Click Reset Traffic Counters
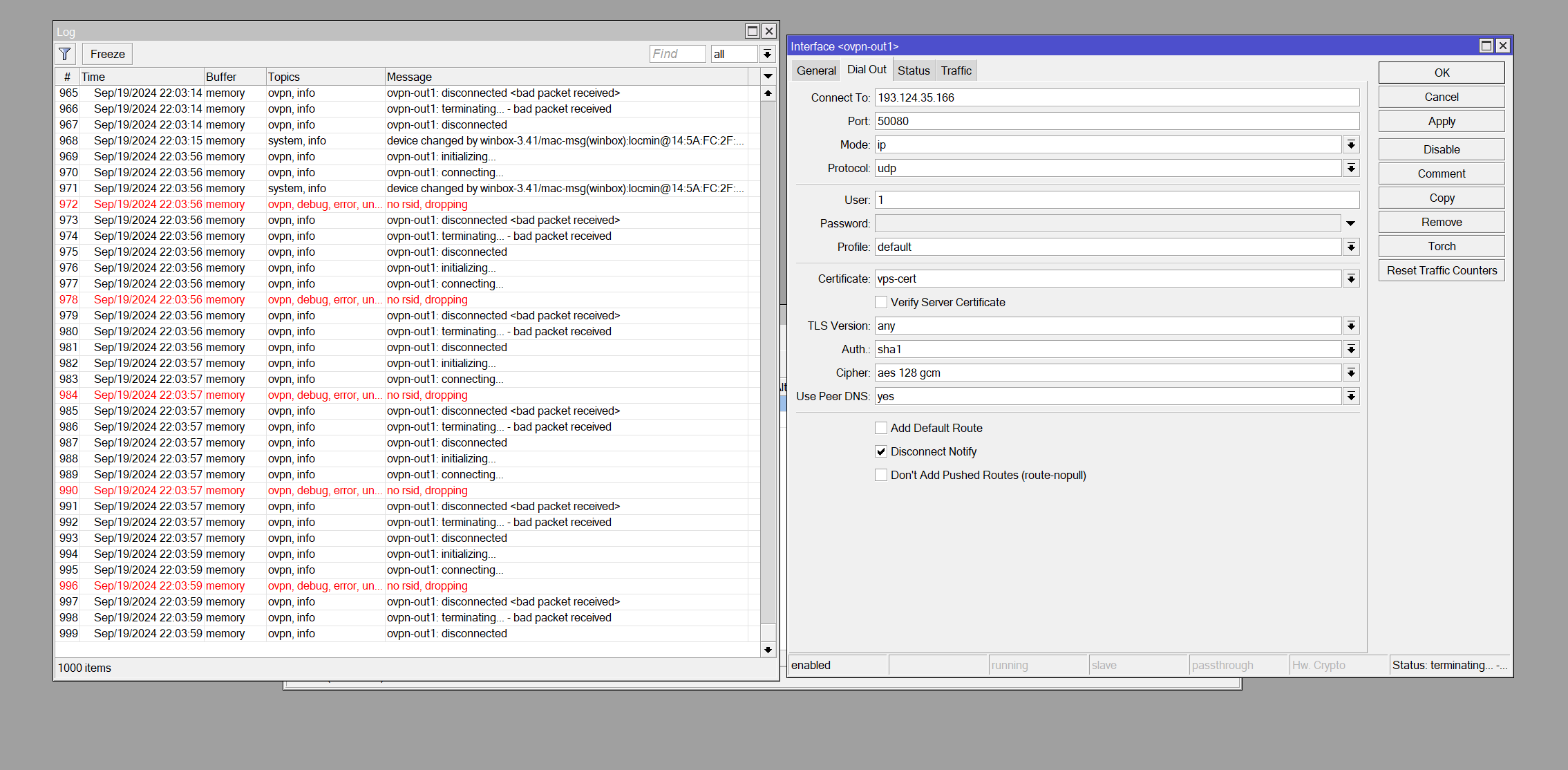Screen dimensions: 1568x770 tap(1442, 270)
